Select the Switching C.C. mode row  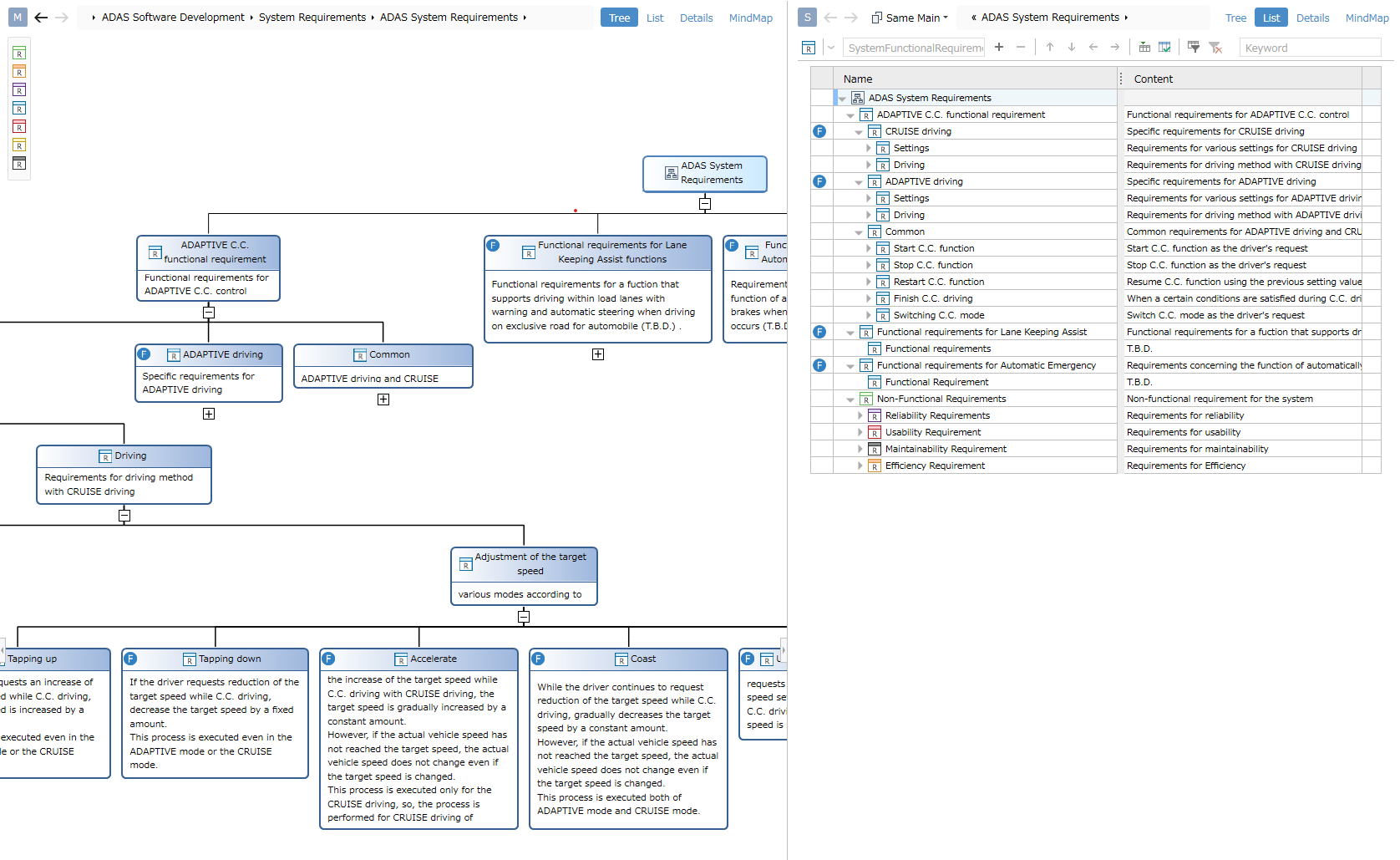[x=975, y=315]
